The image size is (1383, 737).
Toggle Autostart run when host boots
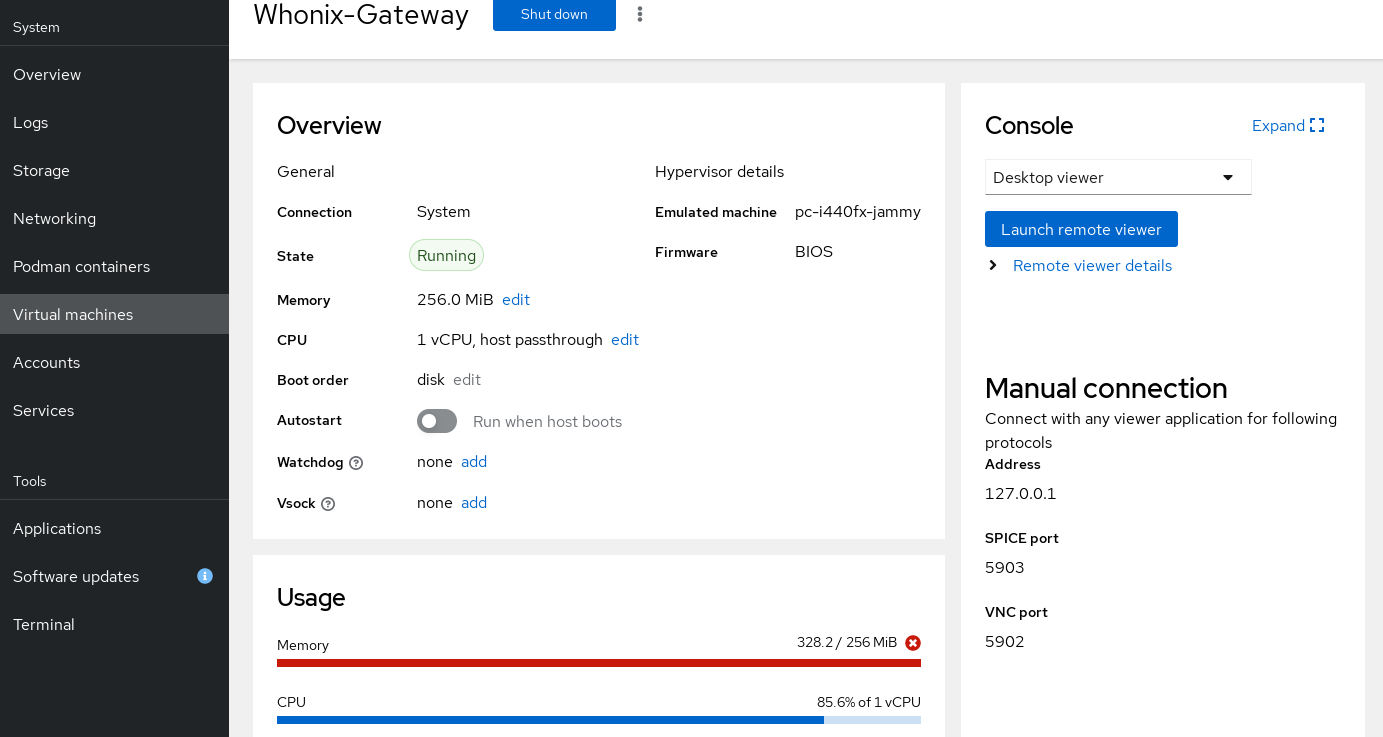click(x=437, y=421)
